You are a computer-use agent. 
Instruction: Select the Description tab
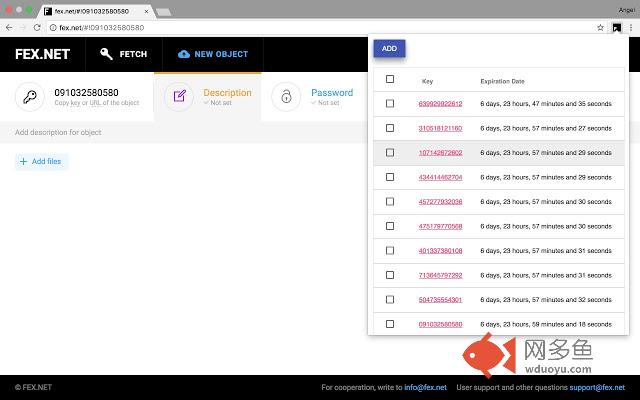pyautogui.click(x=208, y=97)
